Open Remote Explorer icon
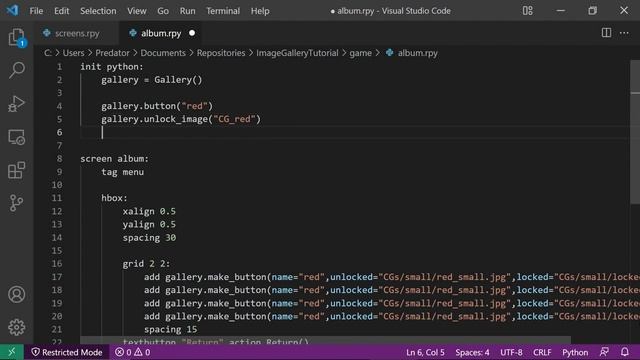The width and height of the screenshot is (640, 360). [x=16, y=137]
